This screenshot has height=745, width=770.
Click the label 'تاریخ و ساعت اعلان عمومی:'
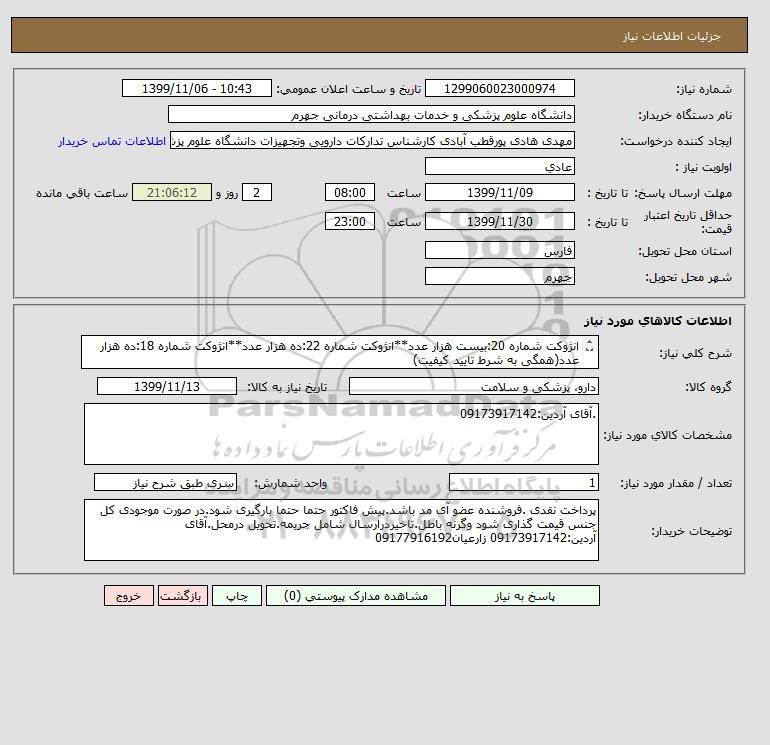tap(349, 89)
